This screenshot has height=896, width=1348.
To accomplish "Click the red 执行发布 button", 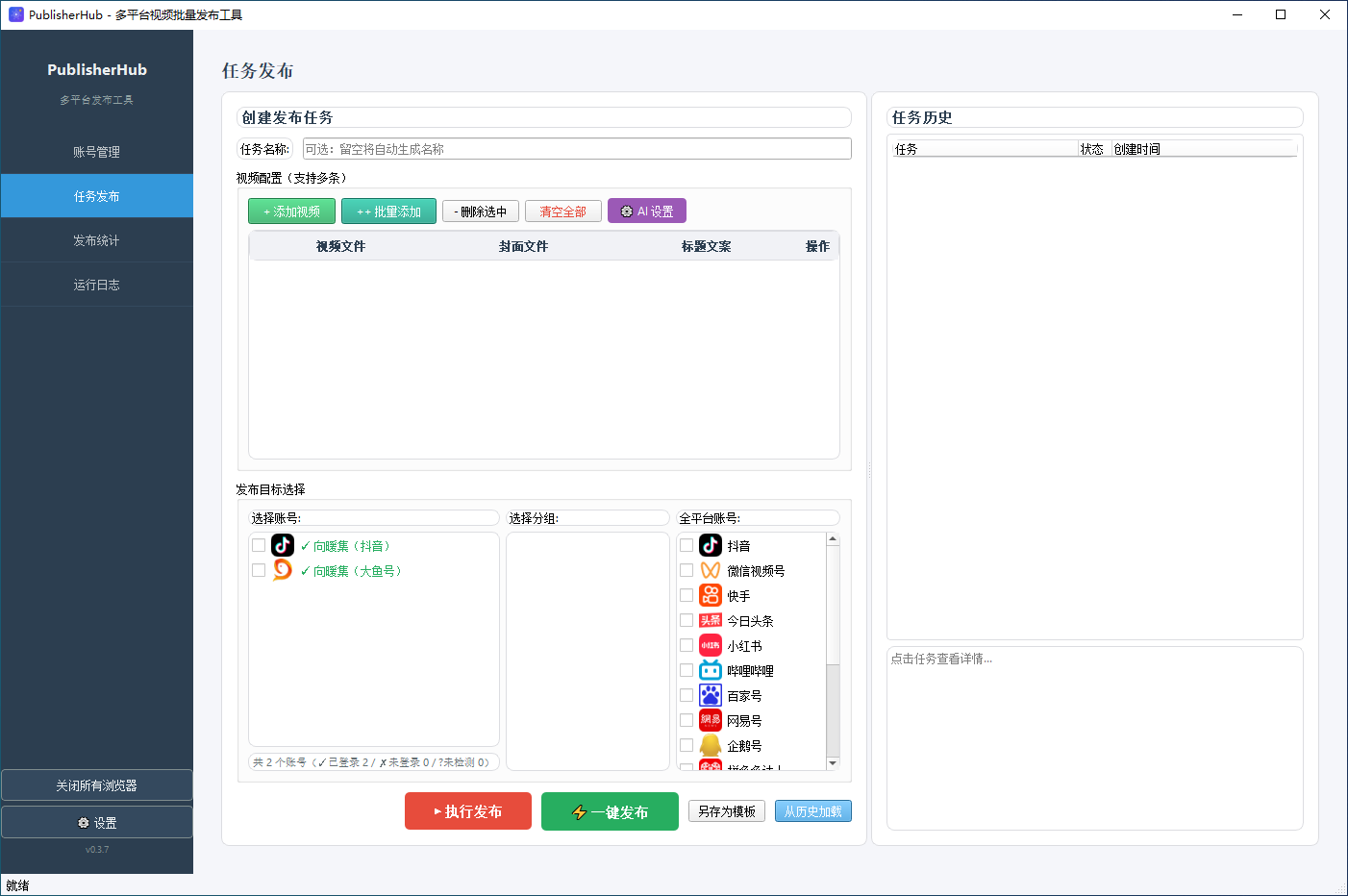I will 468,811.
